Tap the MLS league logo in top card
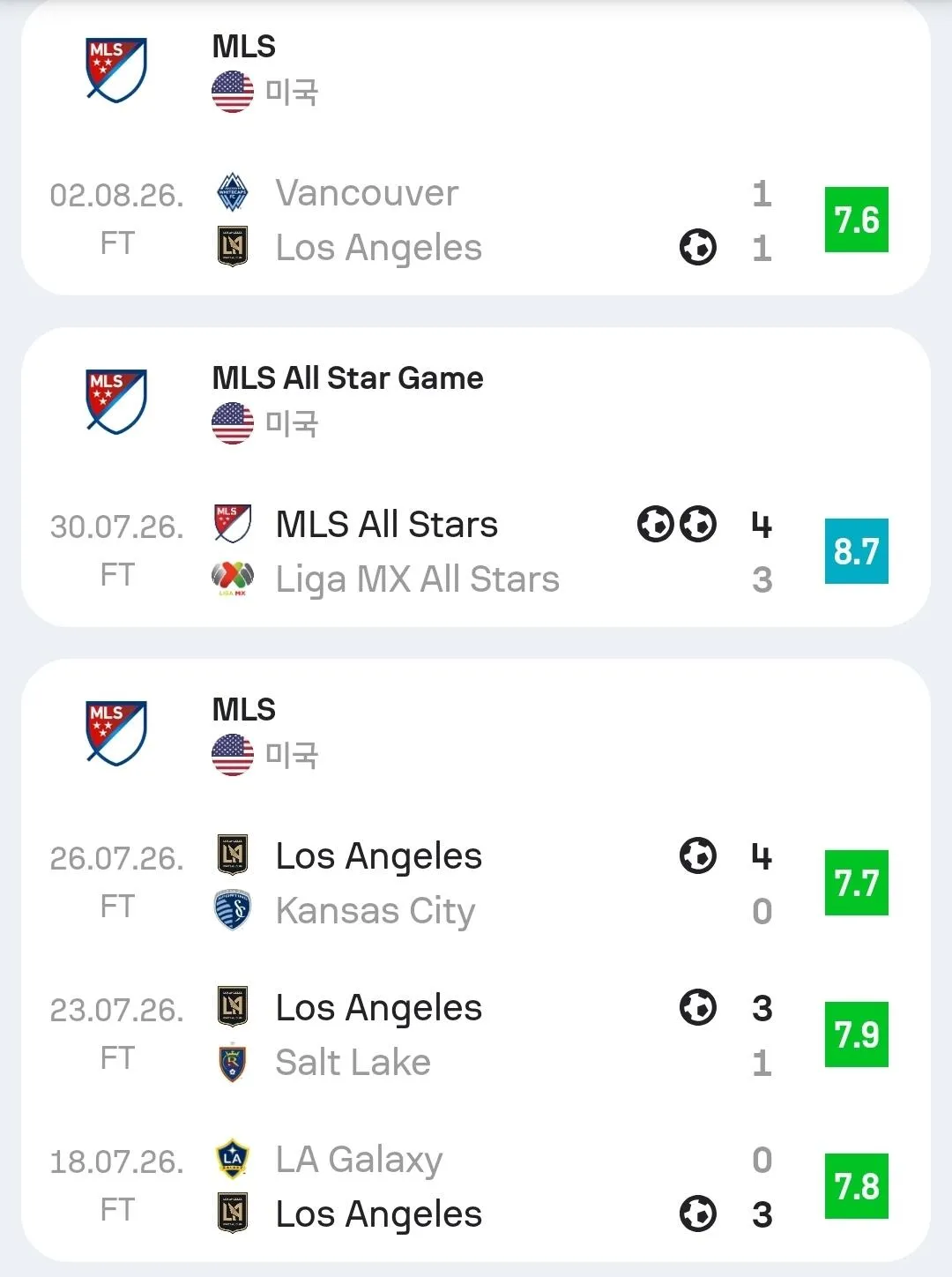 (x=116, y=69)
